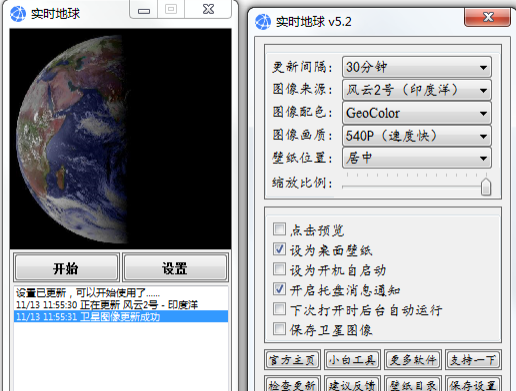Click the 更多软件 button
Viewport: 516px width, 391px height.
click(413, 360)
